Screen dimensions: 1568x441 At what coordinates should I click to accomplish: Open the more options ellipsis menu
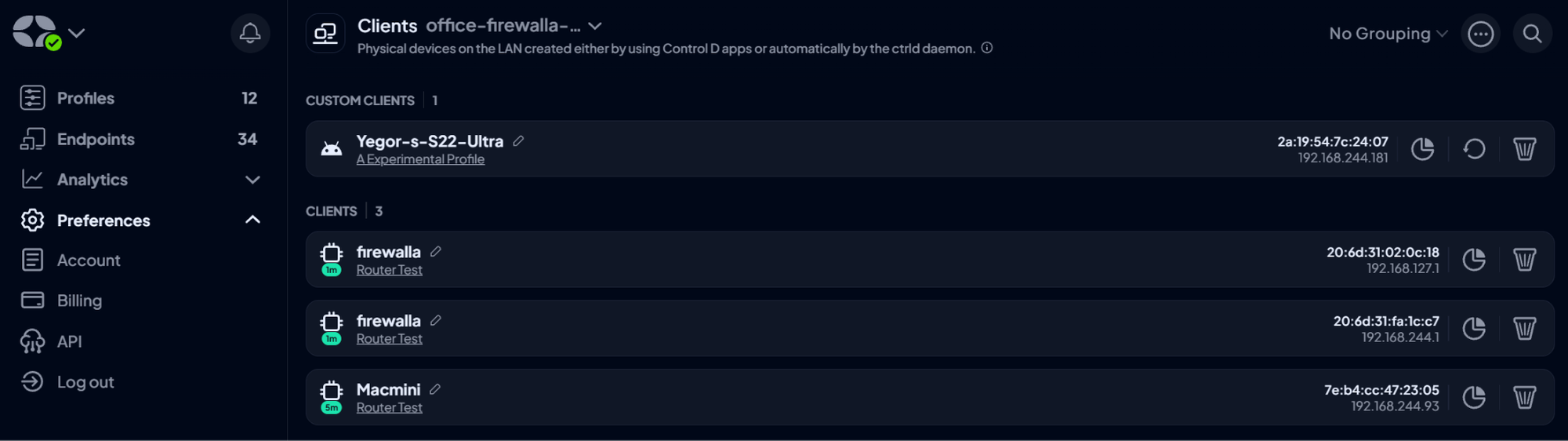tap(1480, 34)
